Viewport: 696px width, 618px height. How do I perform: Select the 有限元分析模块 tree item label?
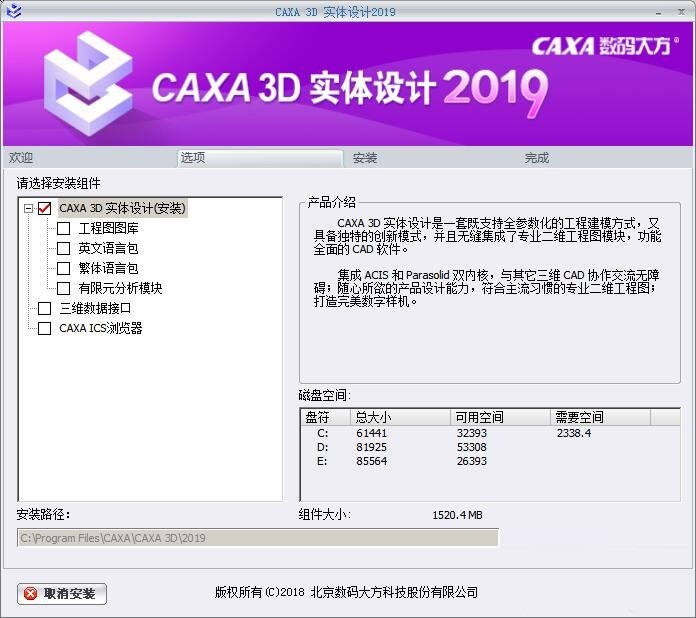point(120,288)
